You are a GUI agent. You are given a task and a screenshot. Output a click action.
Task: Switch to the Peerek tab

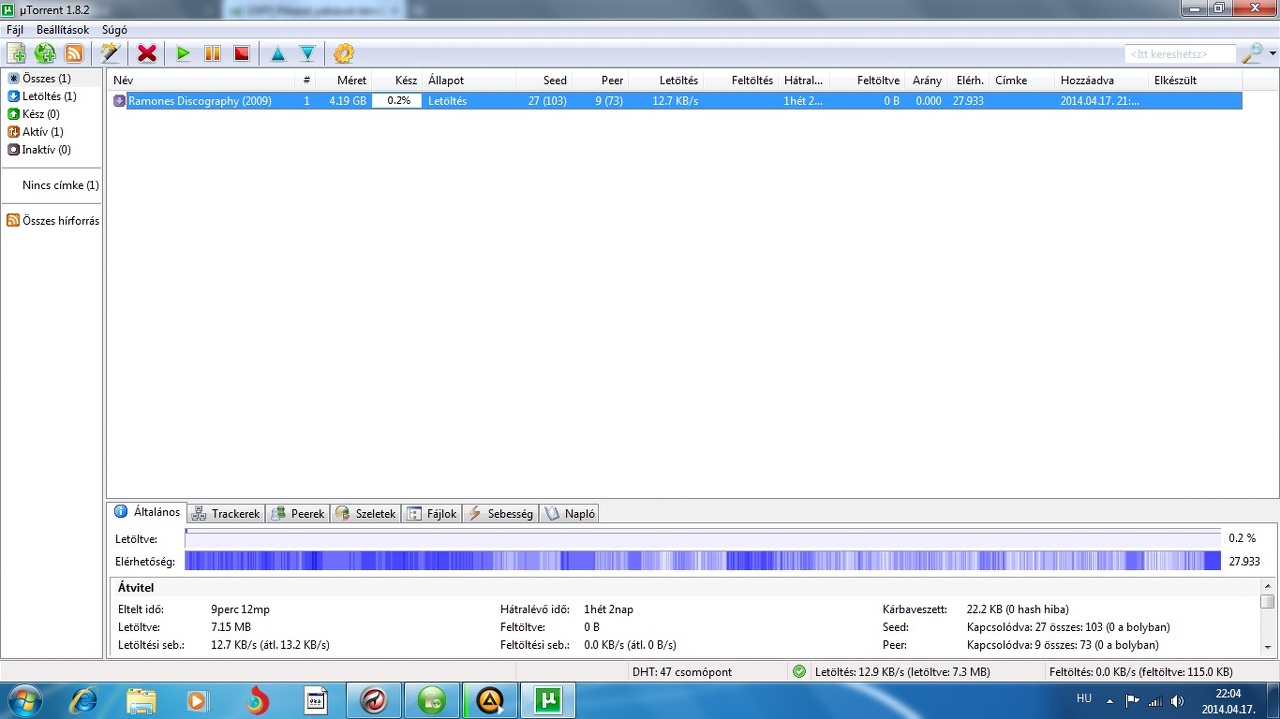(298, 514)
